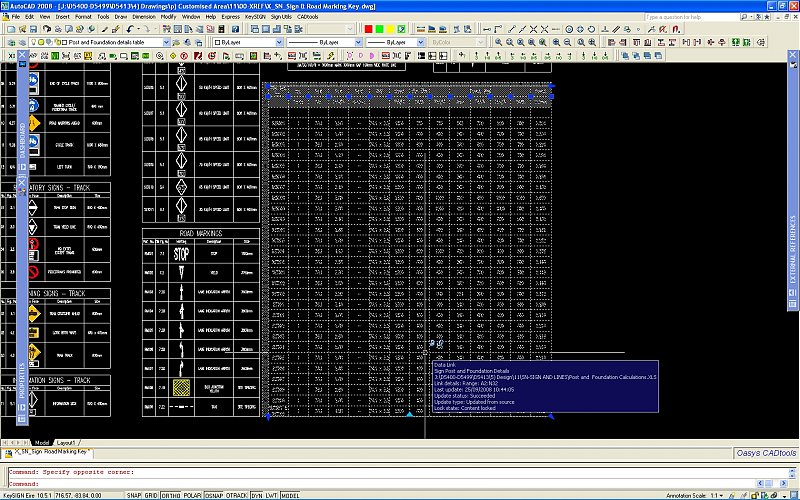This screenshot has height=500, width=800.
Task: Toggle SNAP mode in status bar
Action: coord(135,494)
